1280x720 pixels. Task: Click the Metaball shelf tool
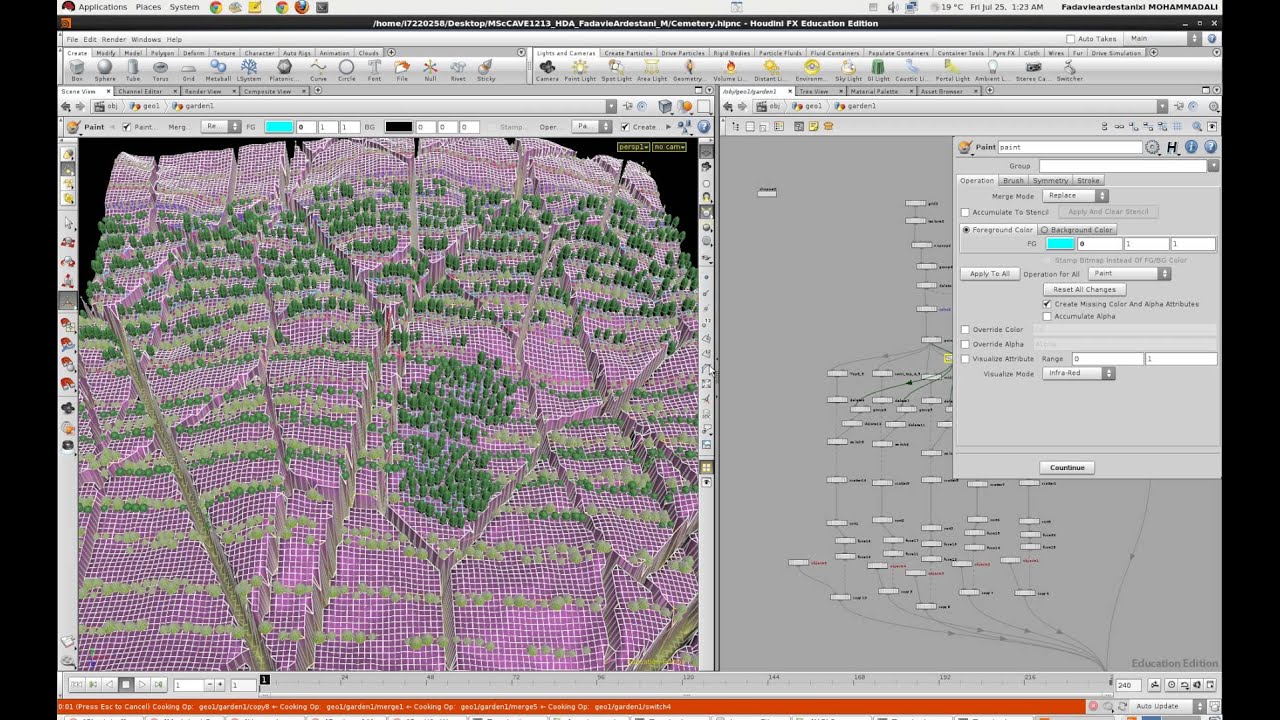(218, 70)
